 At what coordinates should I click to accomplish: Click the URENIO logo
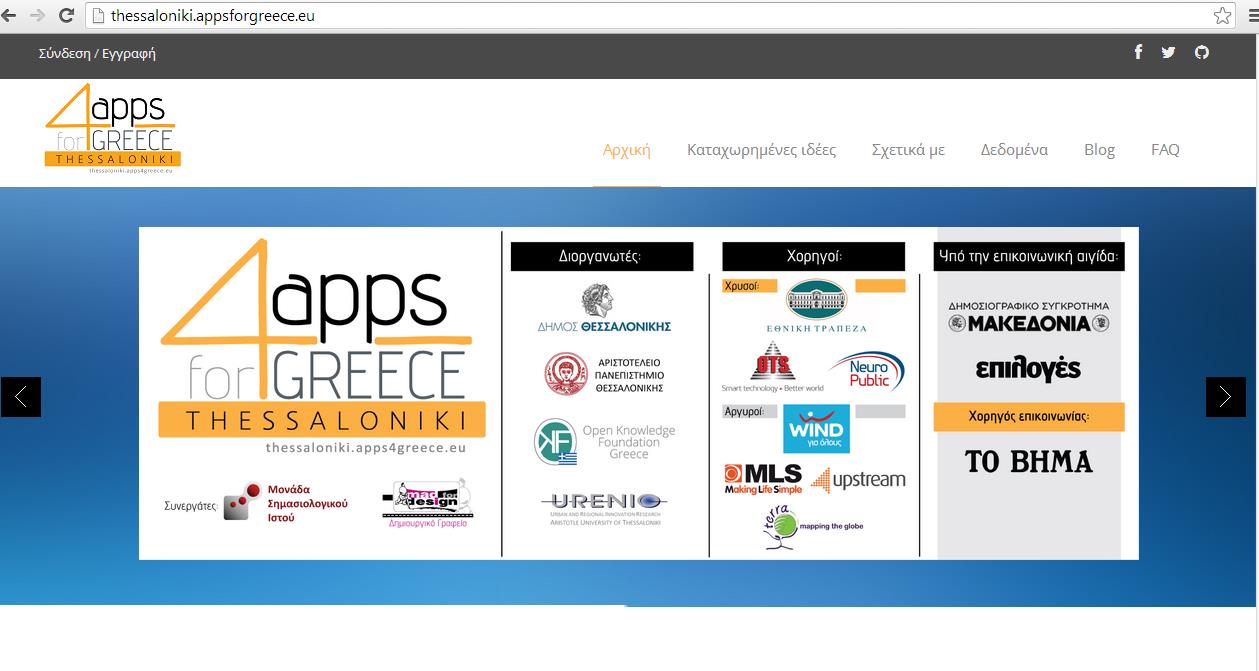603,508
